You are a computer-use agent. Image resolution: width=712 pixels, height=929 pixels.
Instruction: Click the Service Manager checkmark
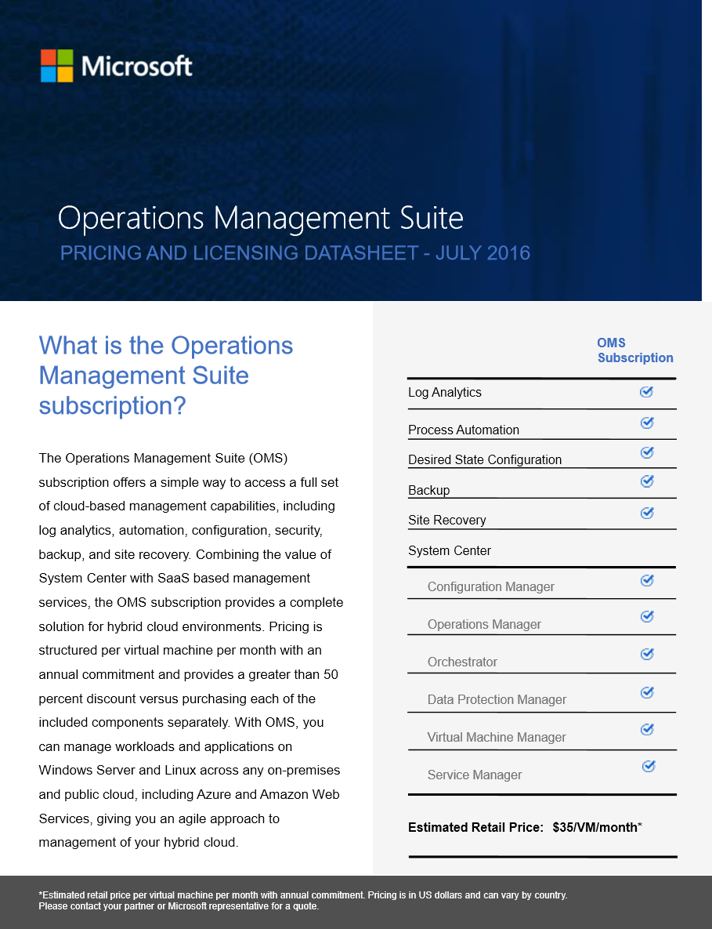tap(649, 766)
